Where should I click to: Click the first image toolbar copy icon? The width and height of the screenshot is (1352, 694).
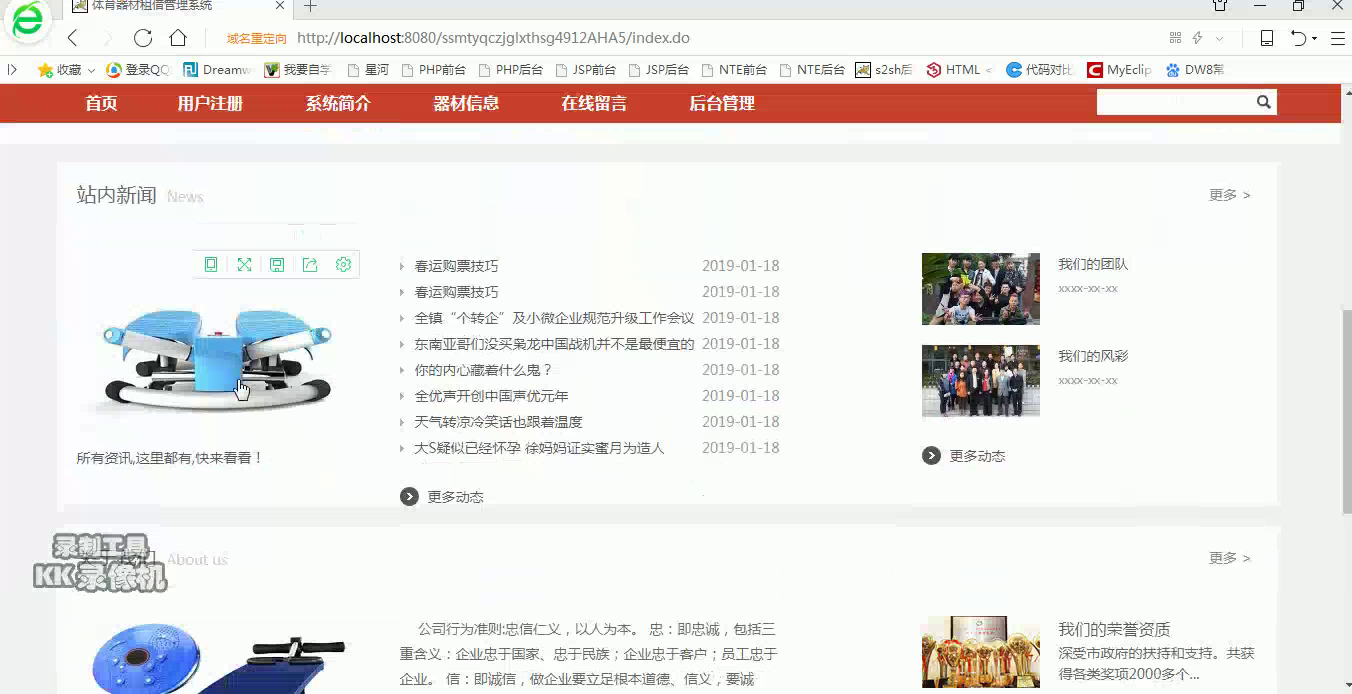coord(211,265)
